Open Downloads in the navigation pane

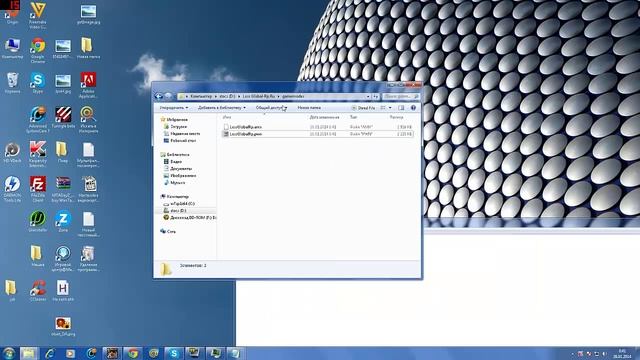click(x=176, y=127)
